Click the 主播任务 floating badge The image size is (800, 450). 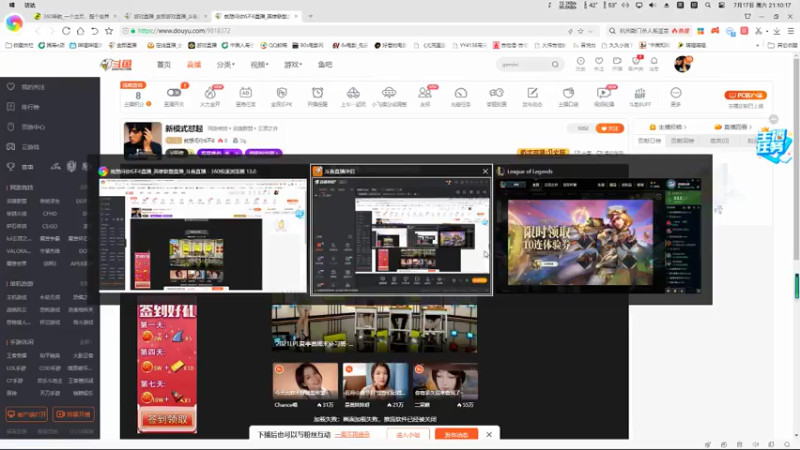coord(774,144)
